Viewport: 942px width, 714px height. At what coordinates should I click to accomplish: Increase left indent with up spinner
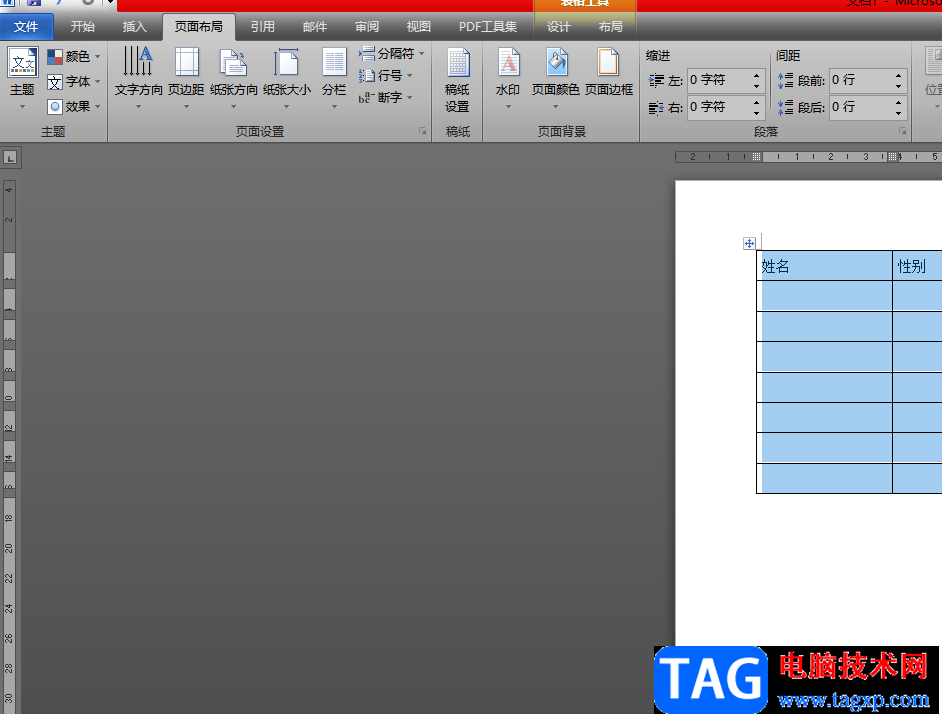[x=757, y=75]
